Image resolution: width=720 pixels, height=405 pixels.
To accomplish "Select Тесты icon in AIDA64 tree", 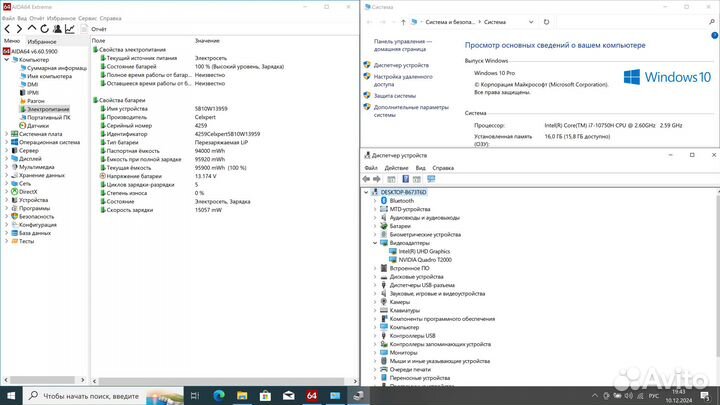I will pyautogui.click(x=14, y=242).
